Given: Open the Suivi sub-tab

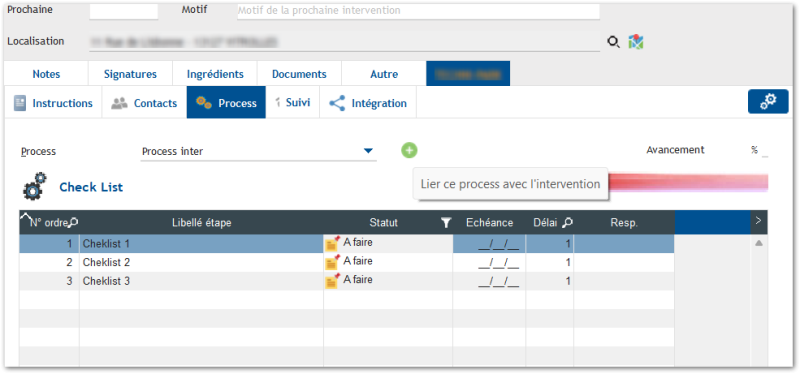Looking at the screenshot, I should pos(293,103).
